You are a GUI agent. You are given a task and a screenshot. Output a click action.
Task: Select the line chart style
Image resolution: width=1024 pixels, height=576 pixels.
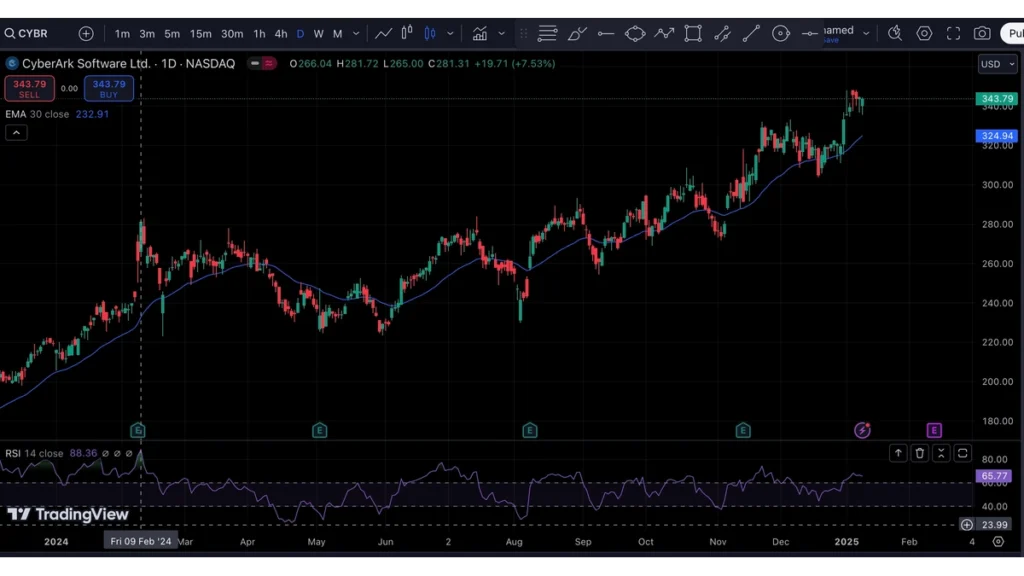[383, 33]
